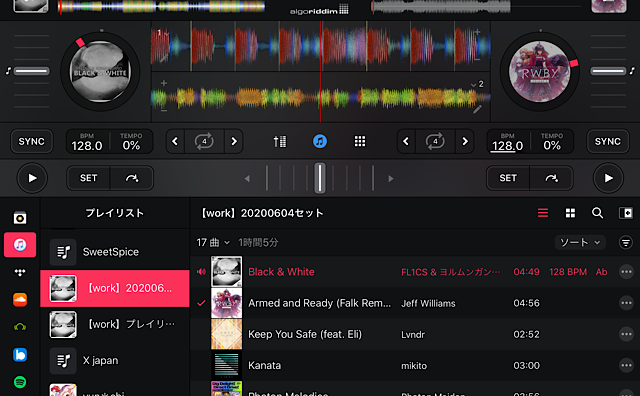Open the Spotify streaming source
Screen dimensions: 640x396
(x=20, y=382)
